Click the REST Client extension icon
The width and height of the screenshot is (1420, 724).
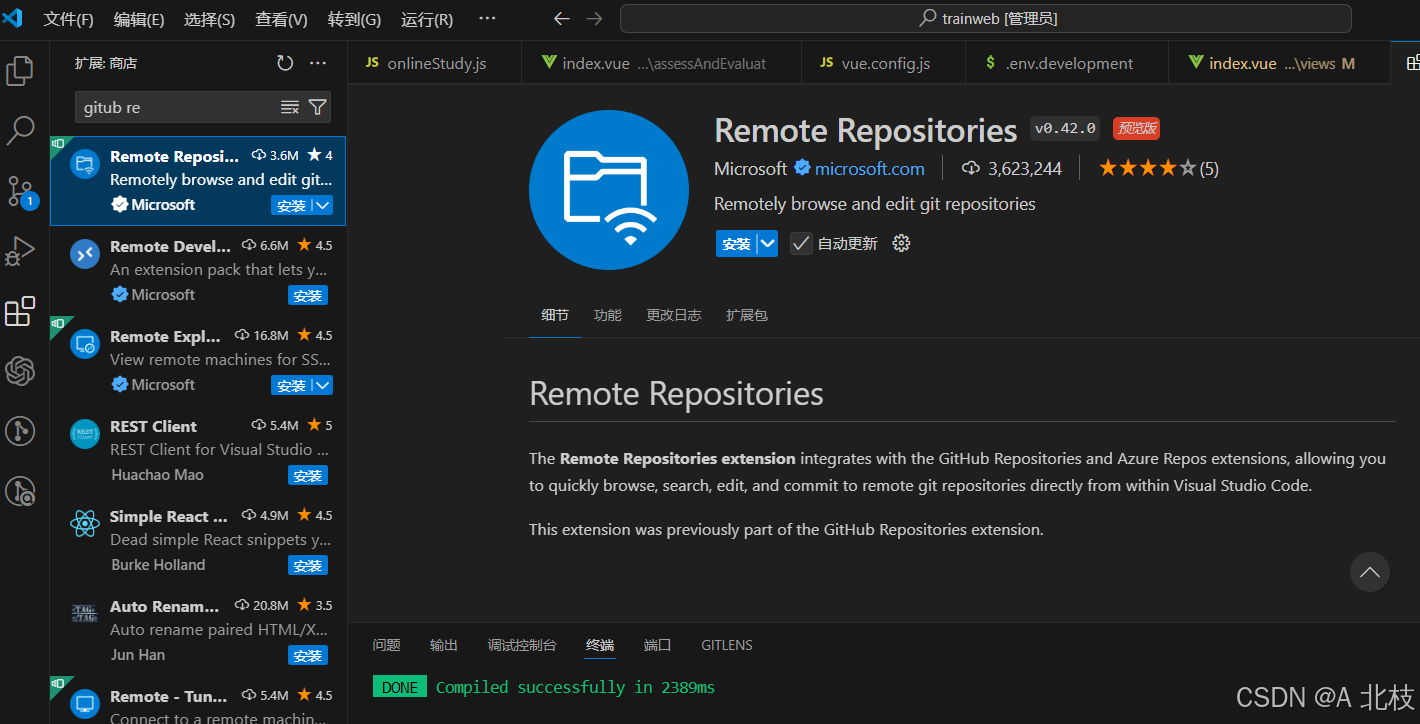(x=85, y=434)
